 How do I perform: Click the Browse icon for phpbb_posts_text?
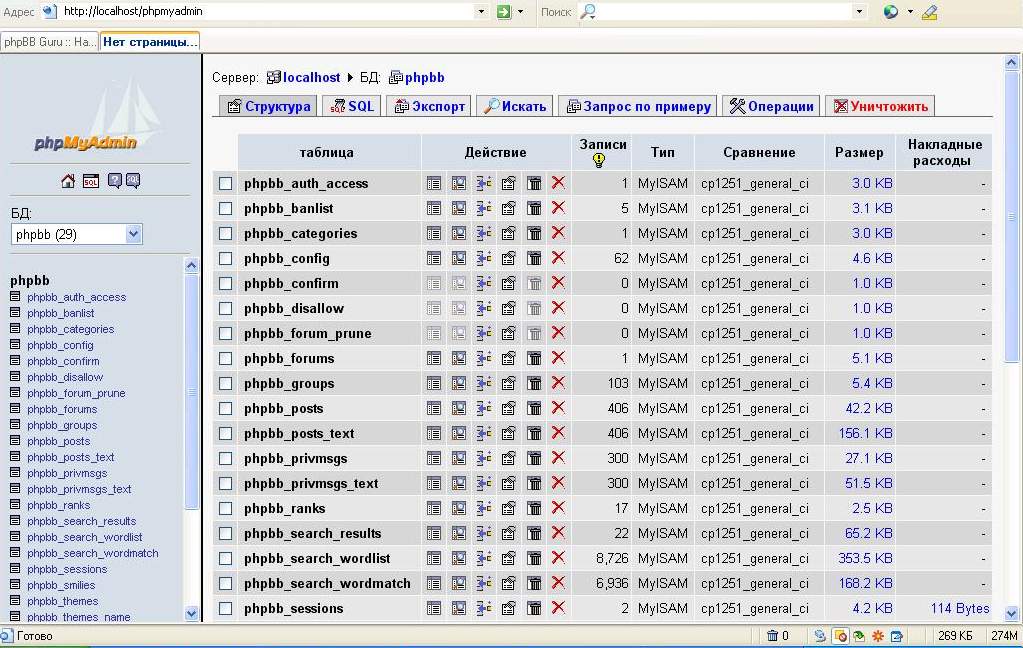pos(434,433)
